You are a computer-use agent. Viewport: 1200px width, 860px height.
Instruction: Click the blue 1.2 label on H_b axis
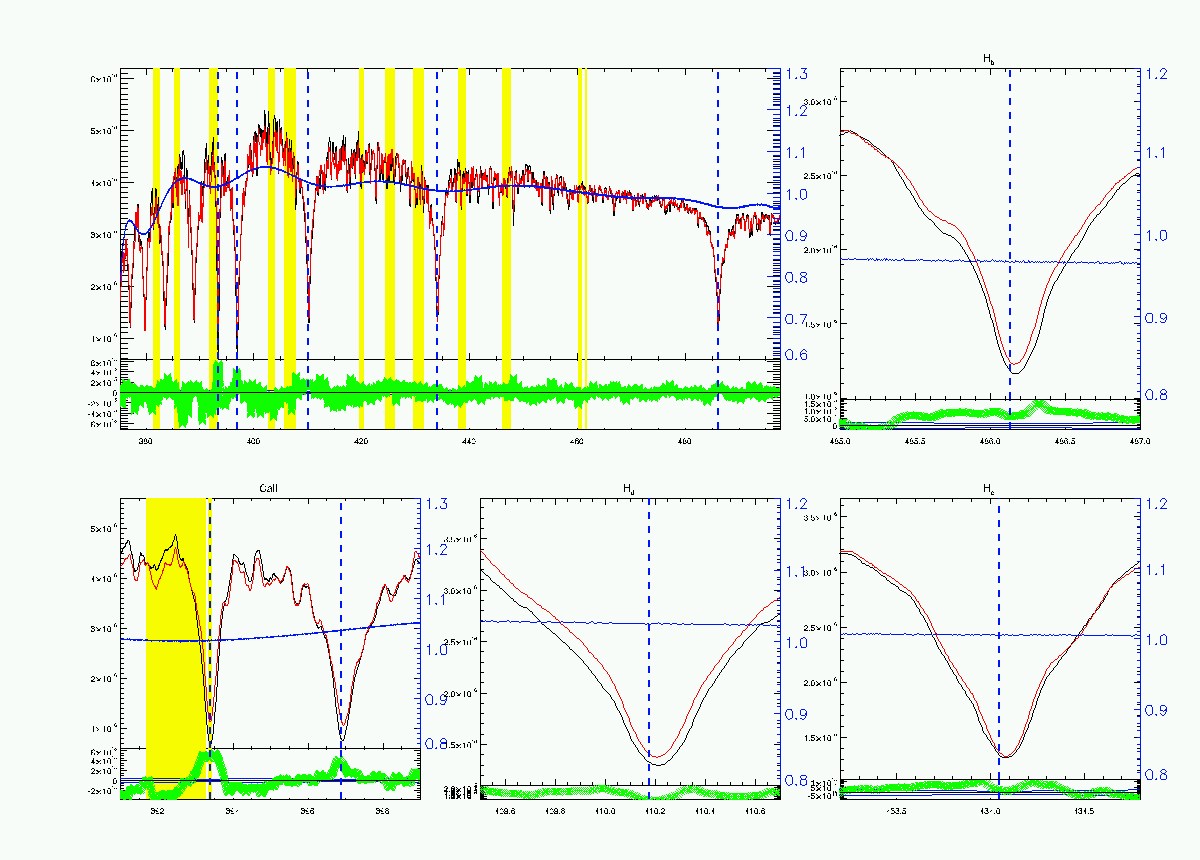[1157, 75]
